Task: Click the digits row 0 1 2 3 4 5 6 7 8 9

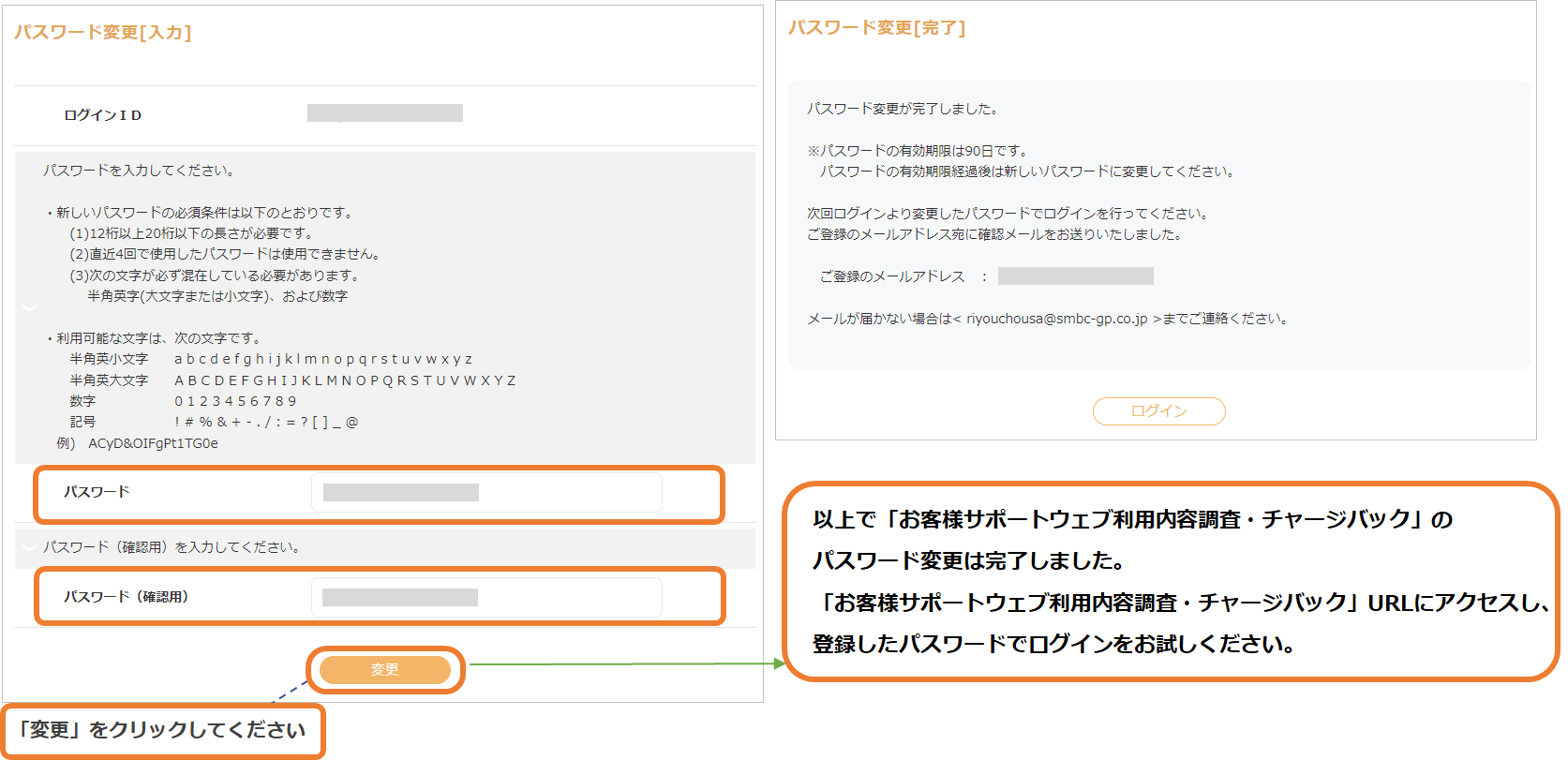Action: point(235,401)
